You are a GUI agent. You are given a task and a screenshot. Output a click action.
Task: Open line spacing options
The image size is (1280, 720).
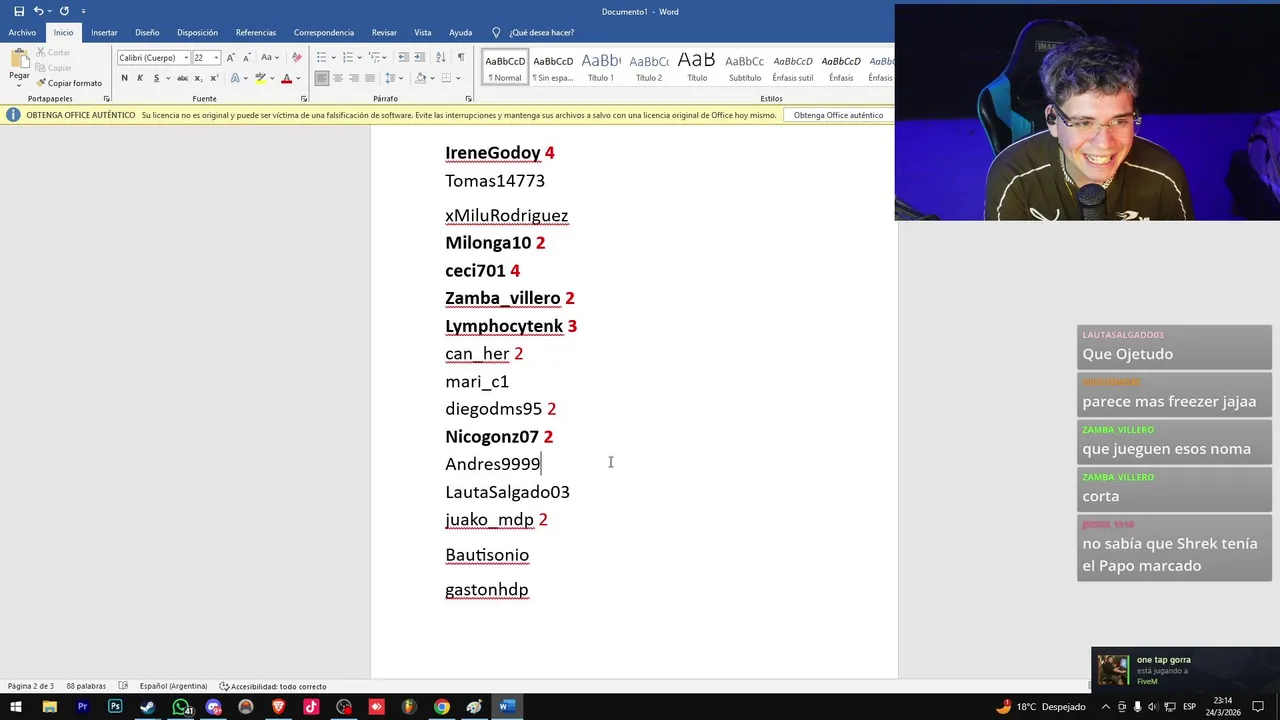pos(393,78)
